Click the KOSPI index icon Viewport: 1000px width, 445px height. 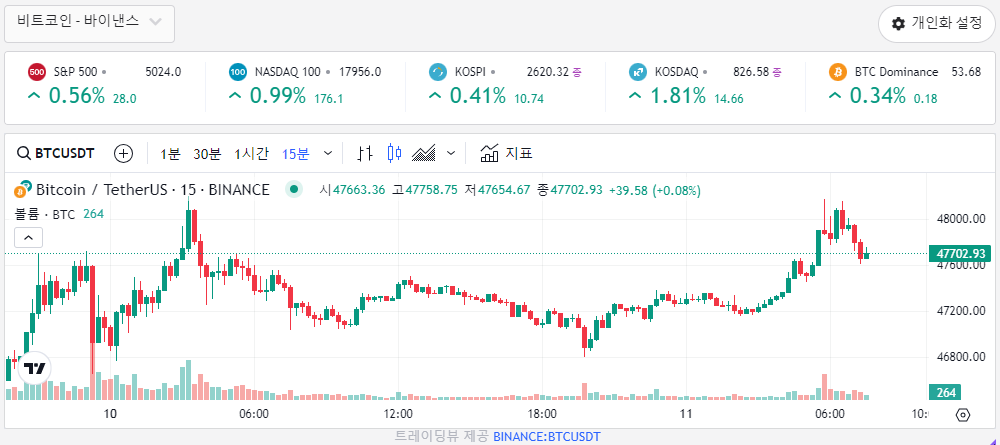tap(438, 72)
